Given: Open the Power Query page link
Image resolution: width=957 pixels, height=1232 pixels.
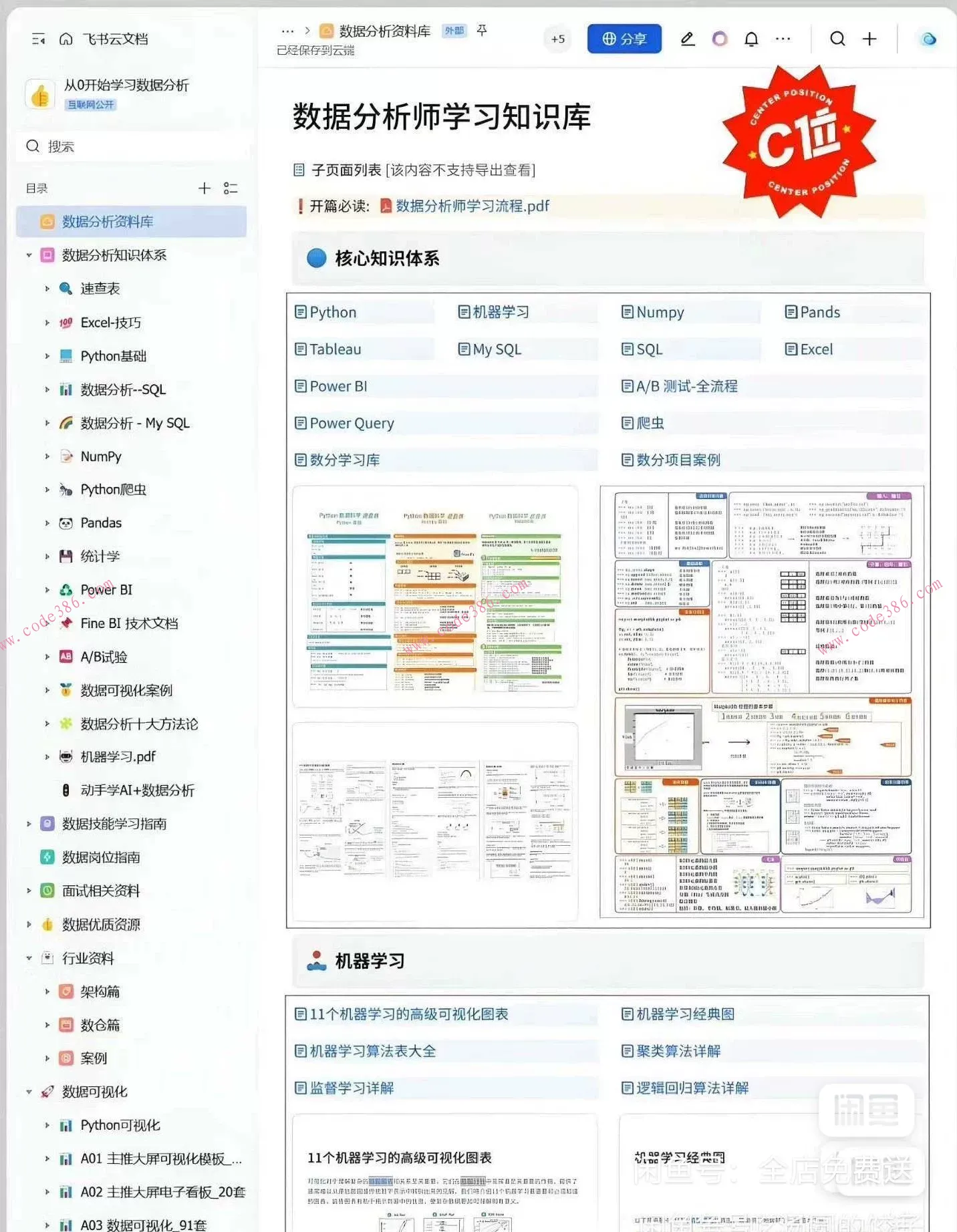Looking at the screenshot, I should pos(352,423).
